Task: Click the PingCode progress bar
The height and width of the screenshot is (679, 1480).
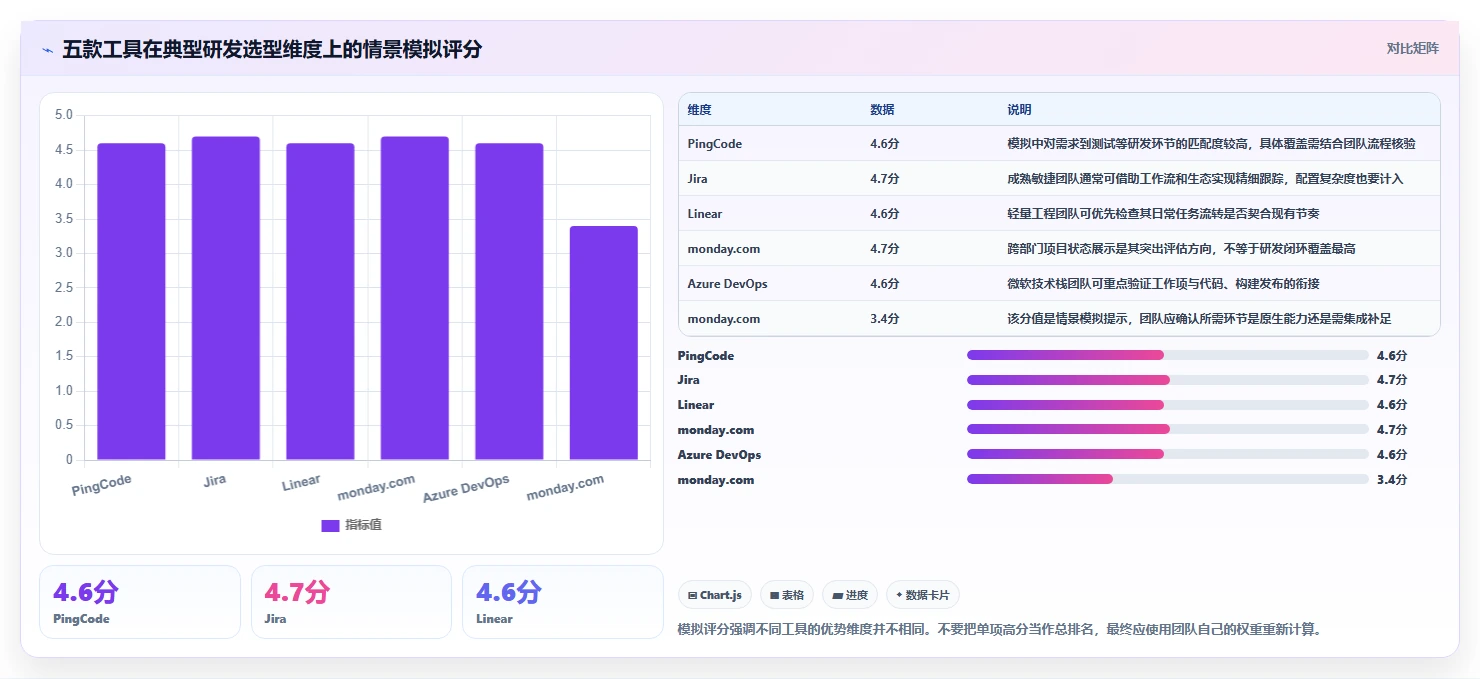Action: tap(1167, 355)
